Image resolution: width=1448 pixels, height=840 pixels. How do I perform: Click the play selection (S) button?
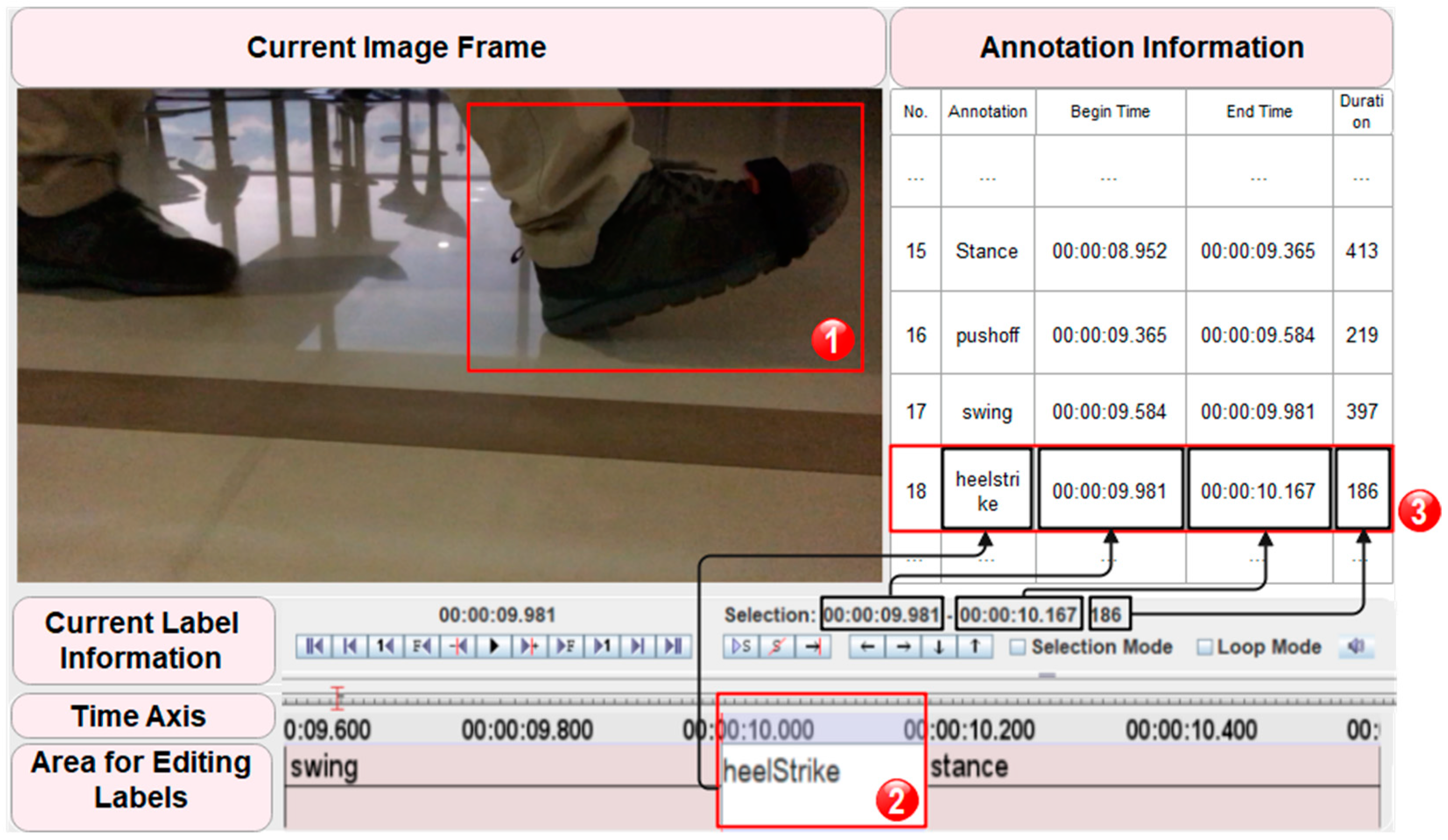pos(741,647)
